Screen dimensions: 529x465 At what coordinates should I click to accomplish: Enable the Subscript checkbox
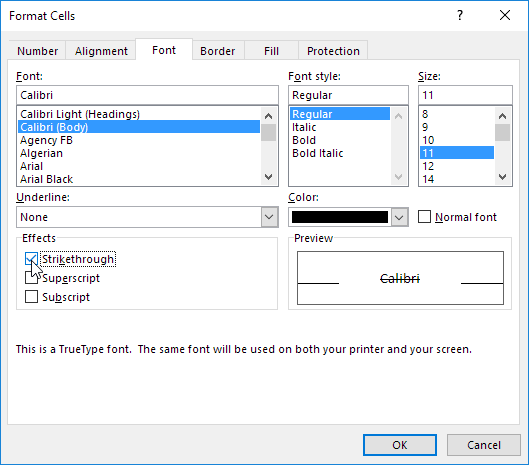[x=31, y=297]
